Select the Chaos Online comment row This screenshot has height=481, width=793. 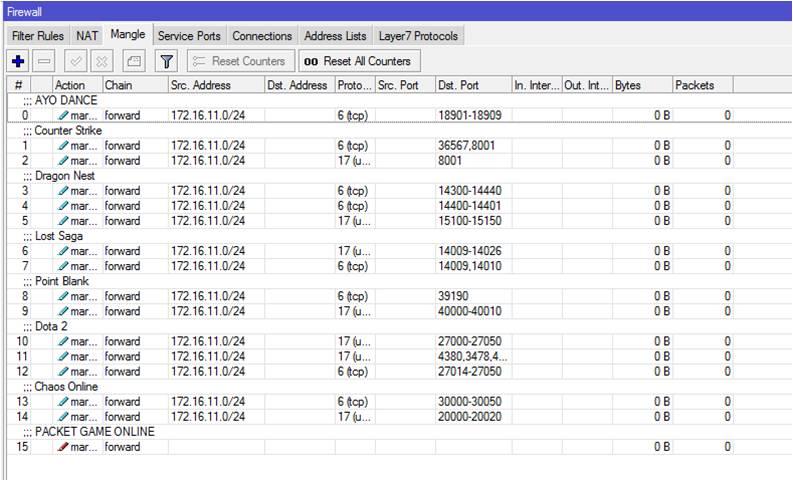coord(400,386)
